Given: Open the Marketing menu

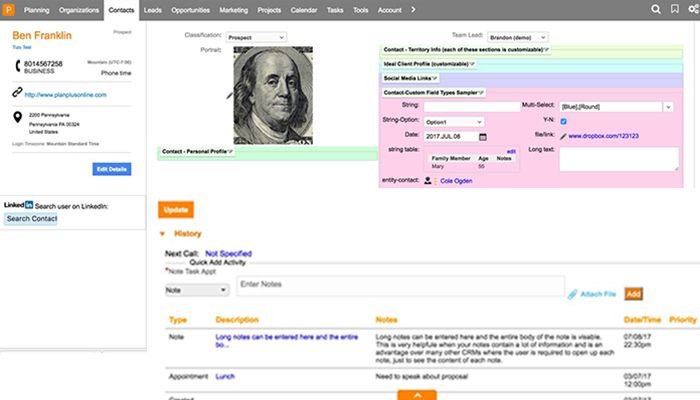Looking at the screenshot, I should click(233, 10).
